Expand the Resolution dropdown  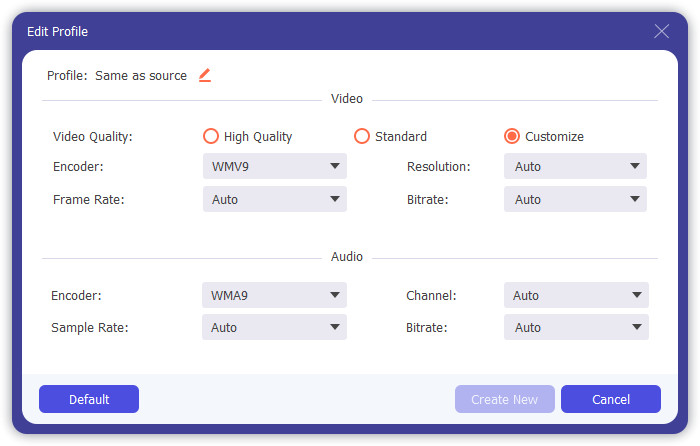coord(575,166)
